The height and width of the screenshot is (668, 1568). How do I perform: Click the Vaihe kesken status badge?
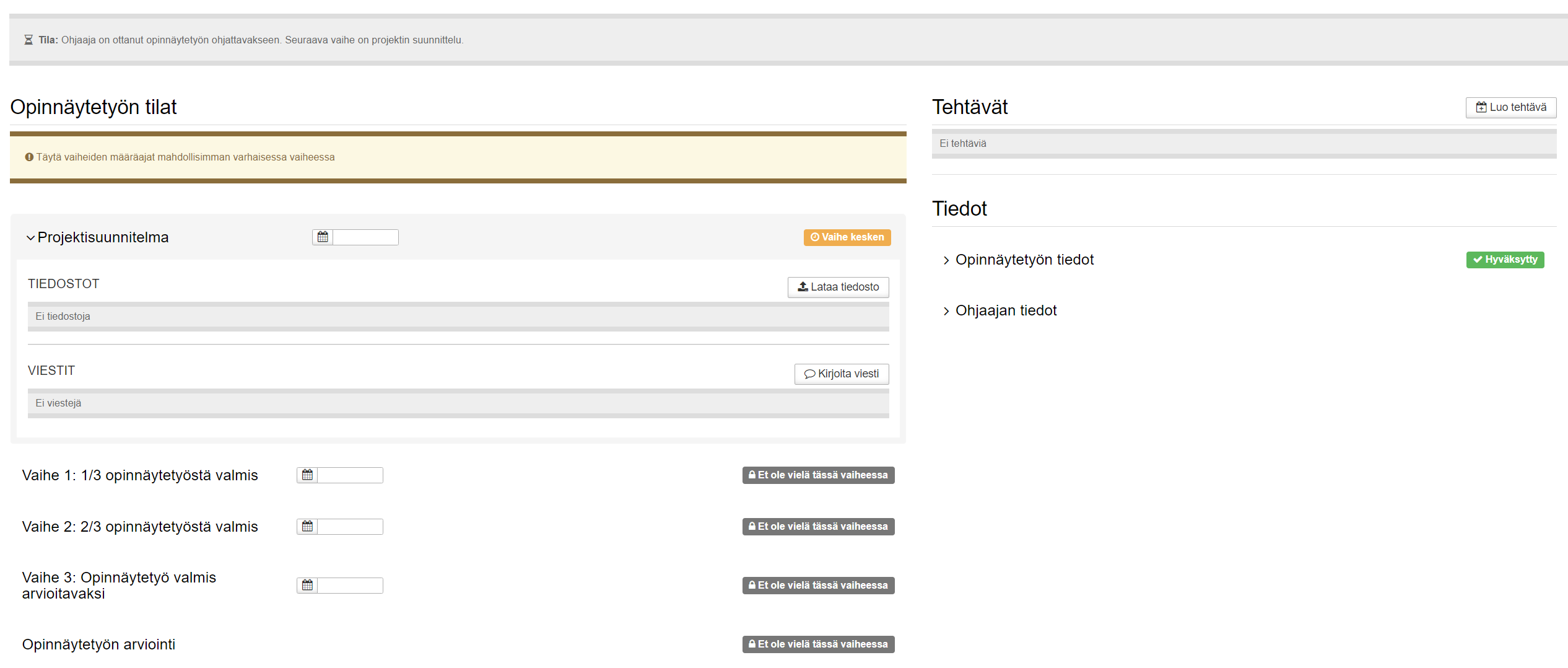pyautogui.click(x=847, y=237)
